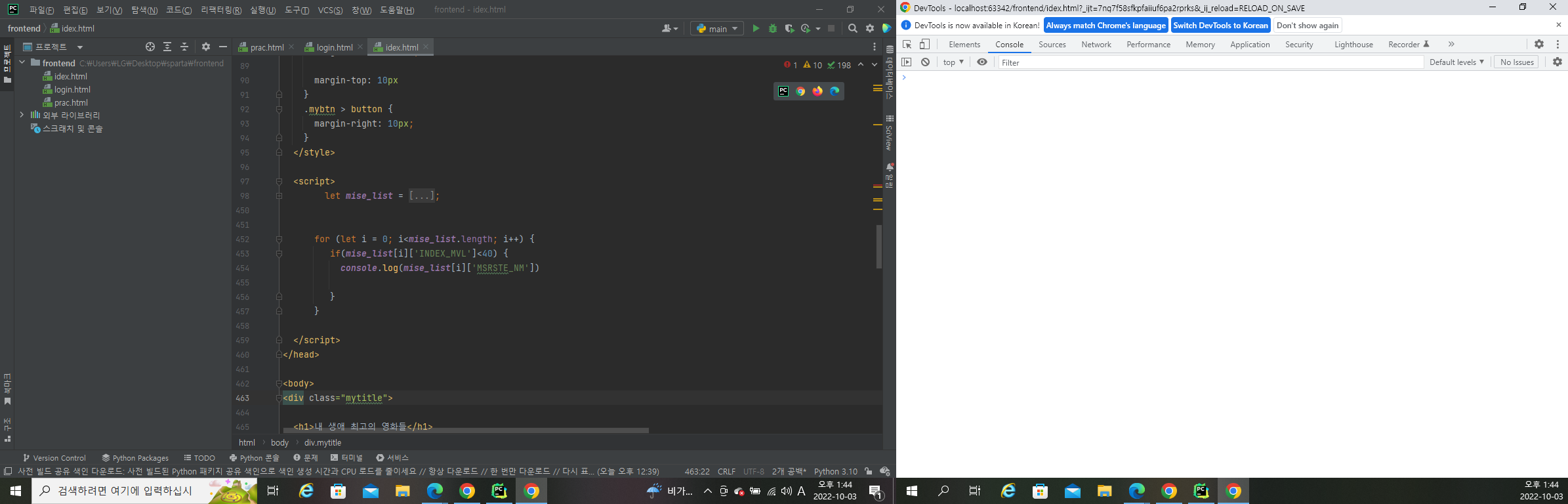
Task: Switch to prac.html editor tab
Action: pos(266,47)
